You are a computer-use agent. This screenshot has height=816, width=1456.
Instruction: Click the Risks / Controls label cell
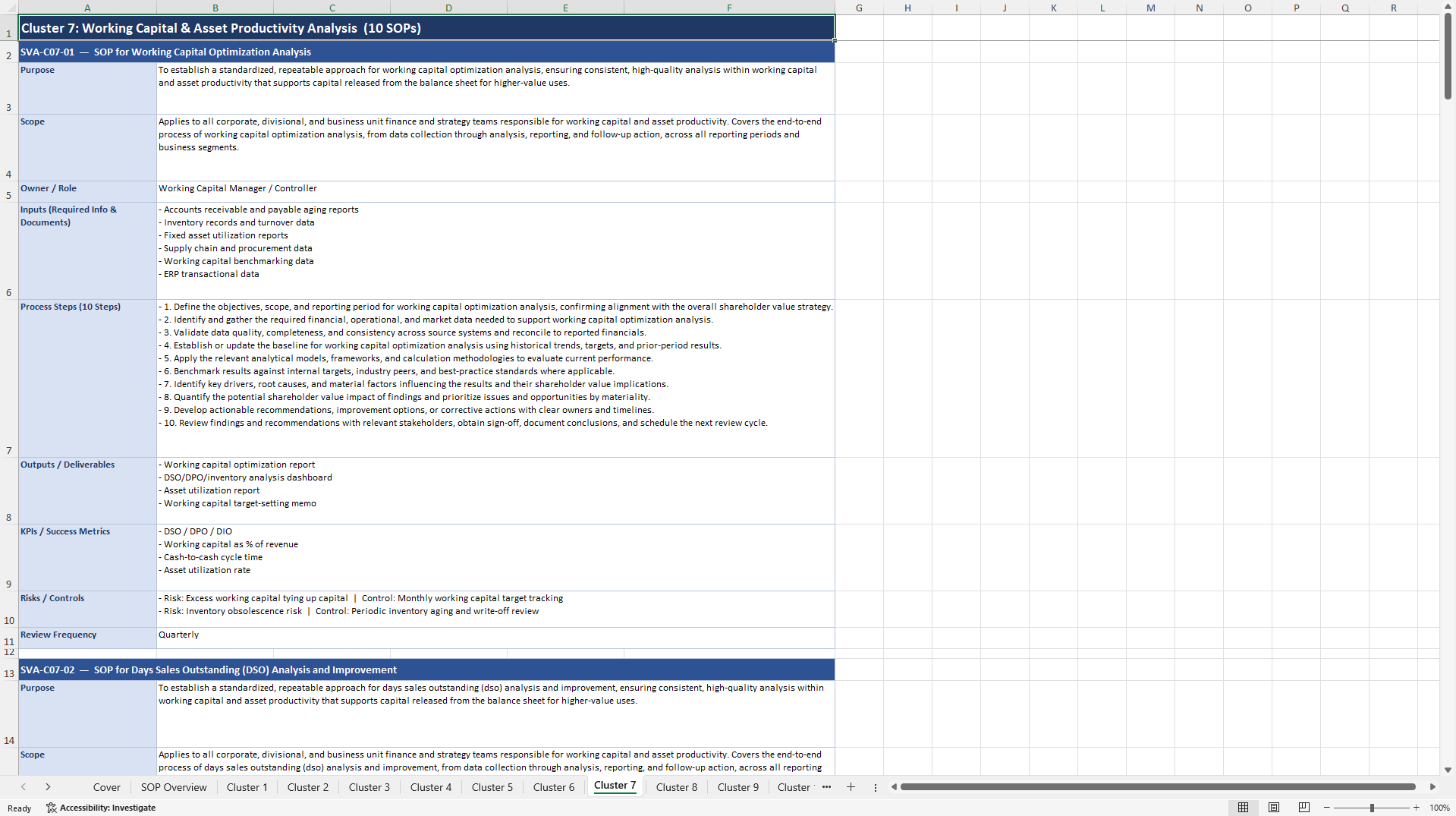click(87, 609)
